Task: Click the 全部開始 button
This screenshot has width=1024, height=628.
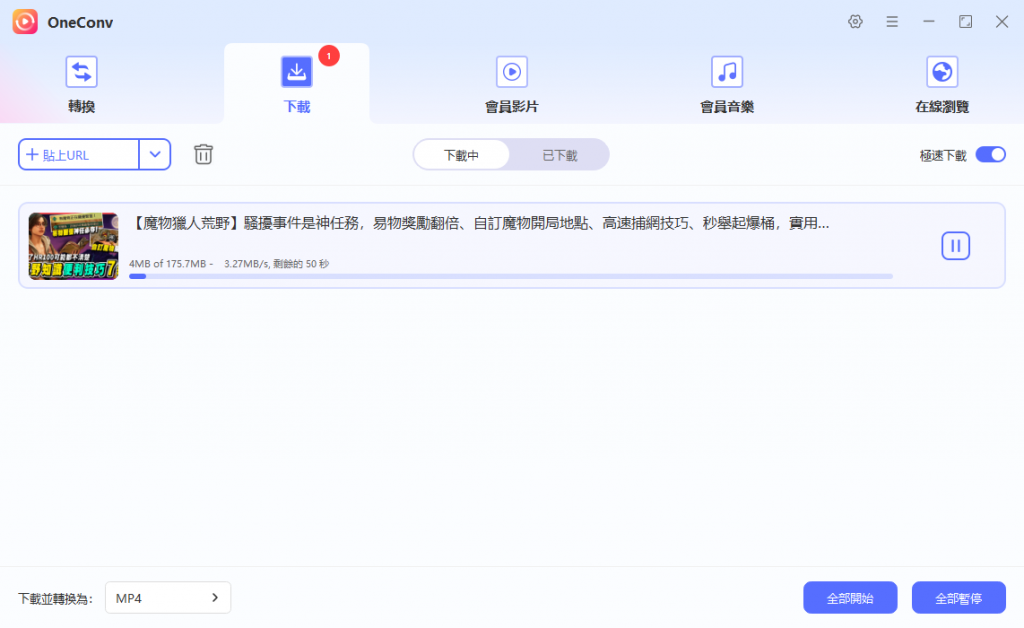Action: pos(850,598)
